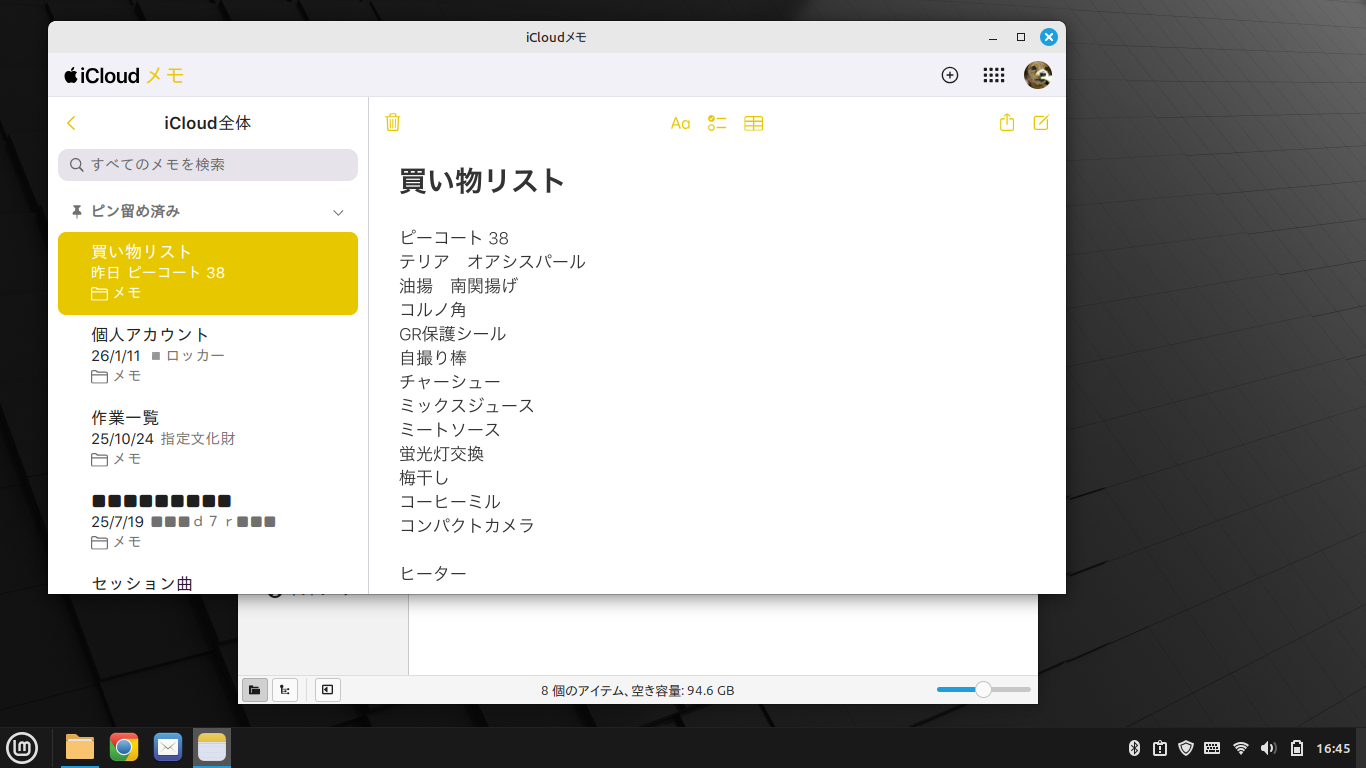Collapse the ピン留め済み section

pos(338,212)
